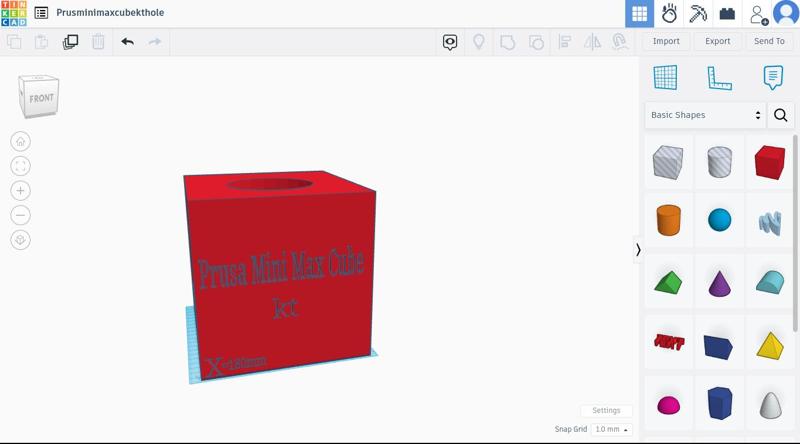Select the blue Sphere shape
This screenshot has height=444, width=800.
pos(719,220)
